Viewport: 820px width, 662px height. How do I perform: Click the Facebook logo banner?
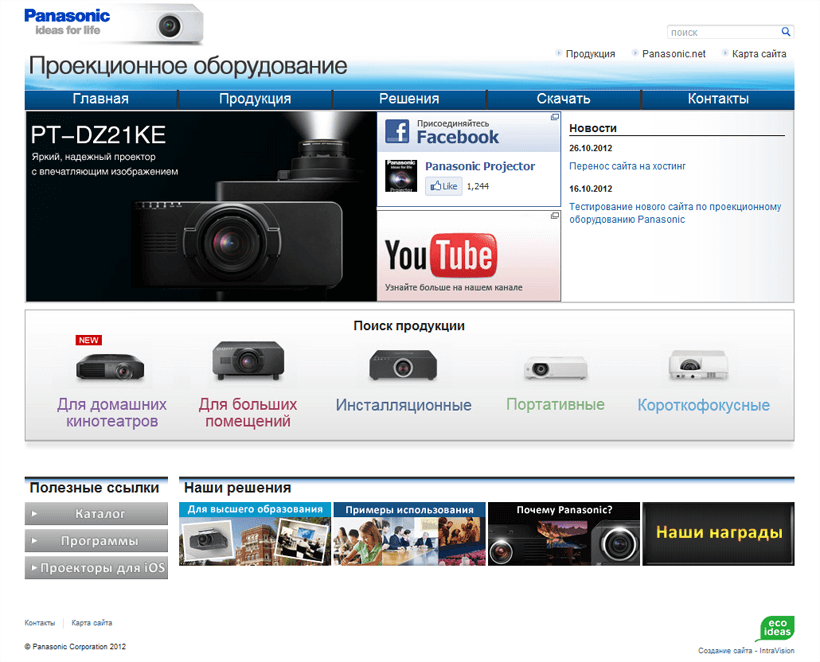pyautogui.click(x=443, y=131)
